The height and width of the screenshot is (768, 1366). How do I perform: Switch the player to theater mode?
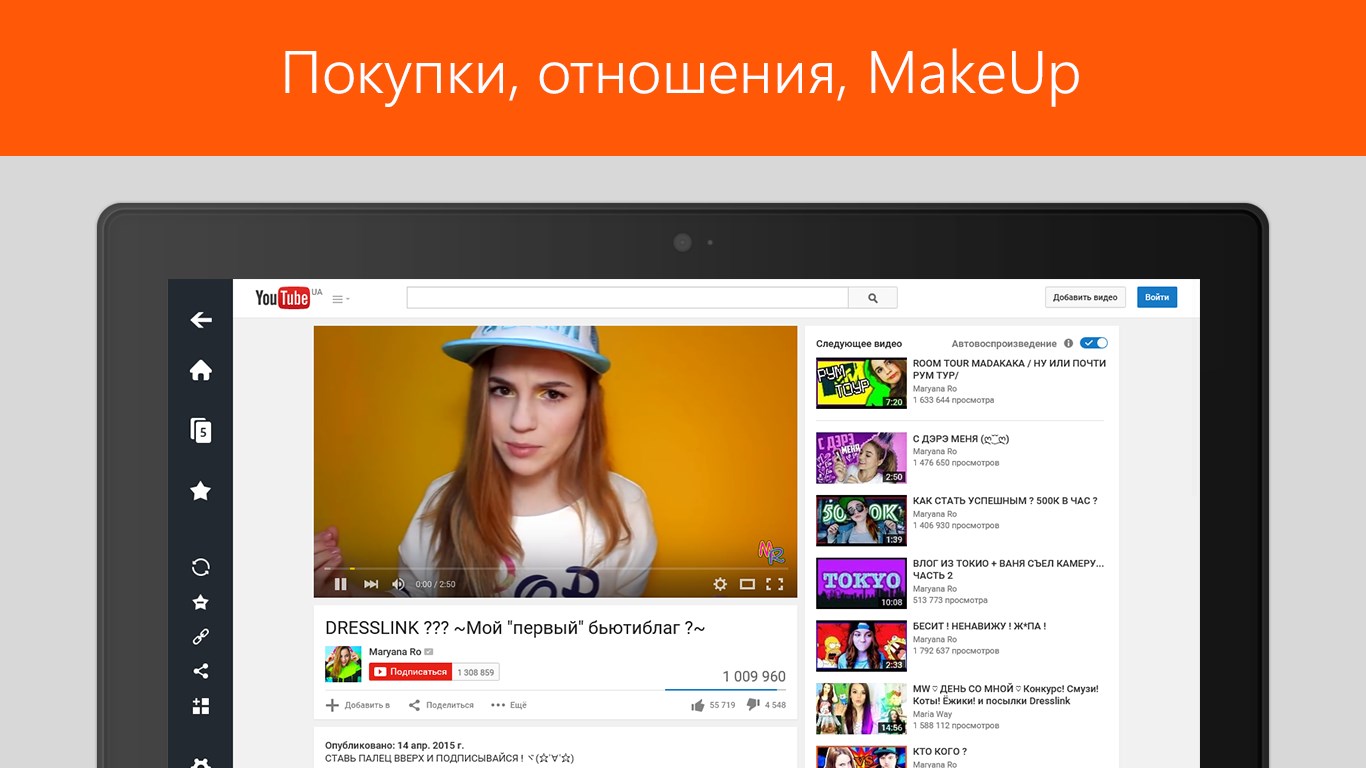(x=747, y=584)
